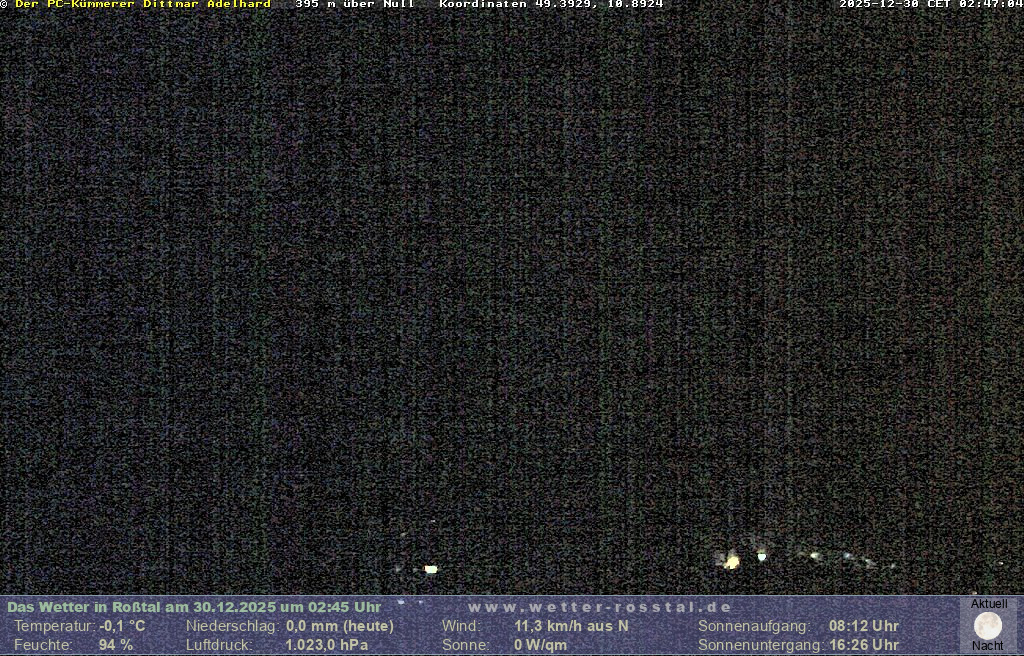This screenshot has width=1024, height=656.
Task: Click the Luftdruck value 1.023,0 hPa
Action: point(326,645)
